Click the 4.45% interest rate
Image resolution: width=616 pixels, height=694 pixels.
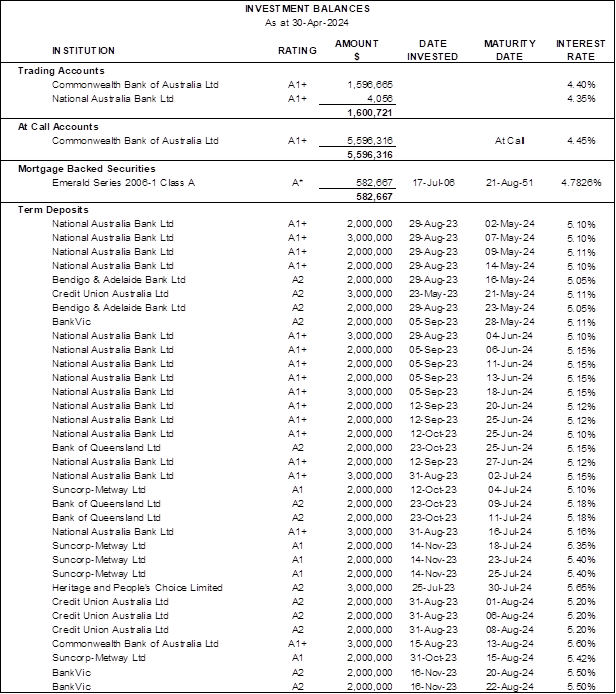coord(581,141)
